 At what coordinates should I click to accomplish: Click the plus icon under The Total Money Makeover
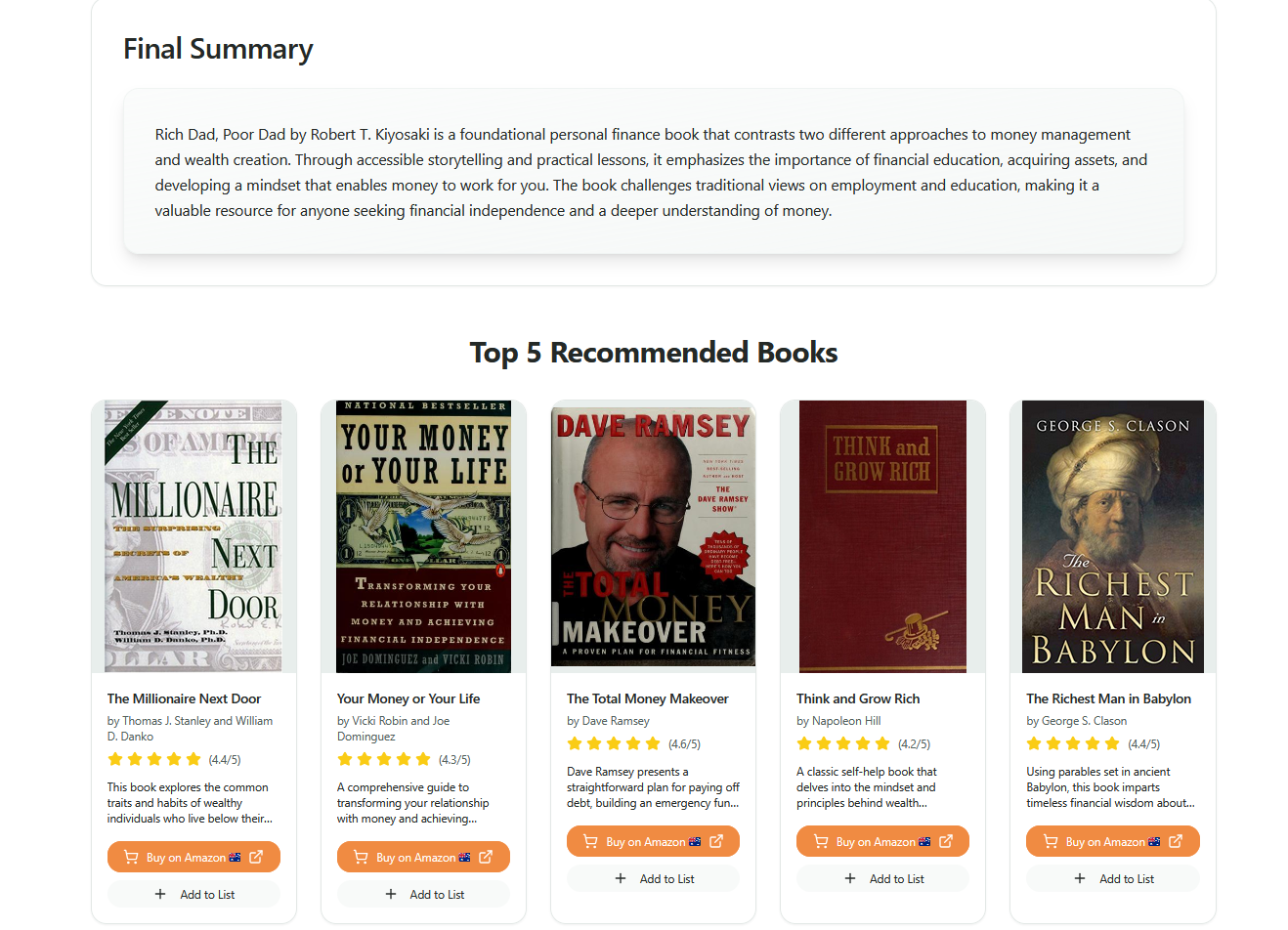click(621, 879)
